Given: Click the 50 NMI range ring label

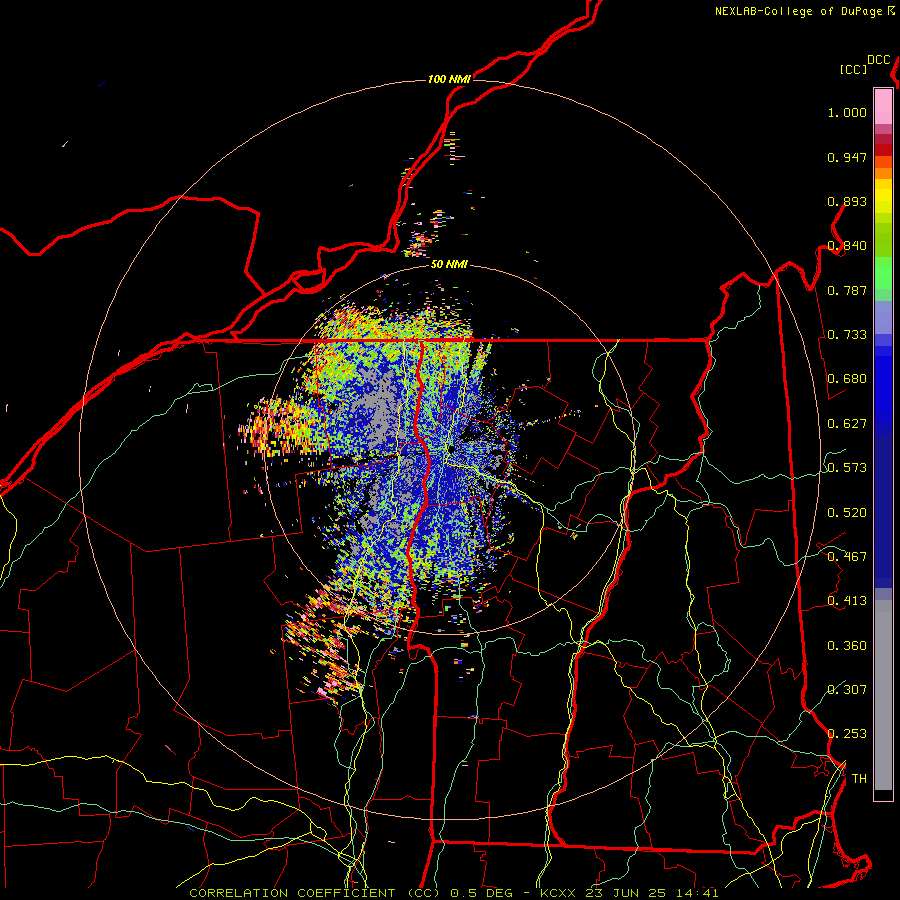Looking at the screenshot, I should click(449, 265).
